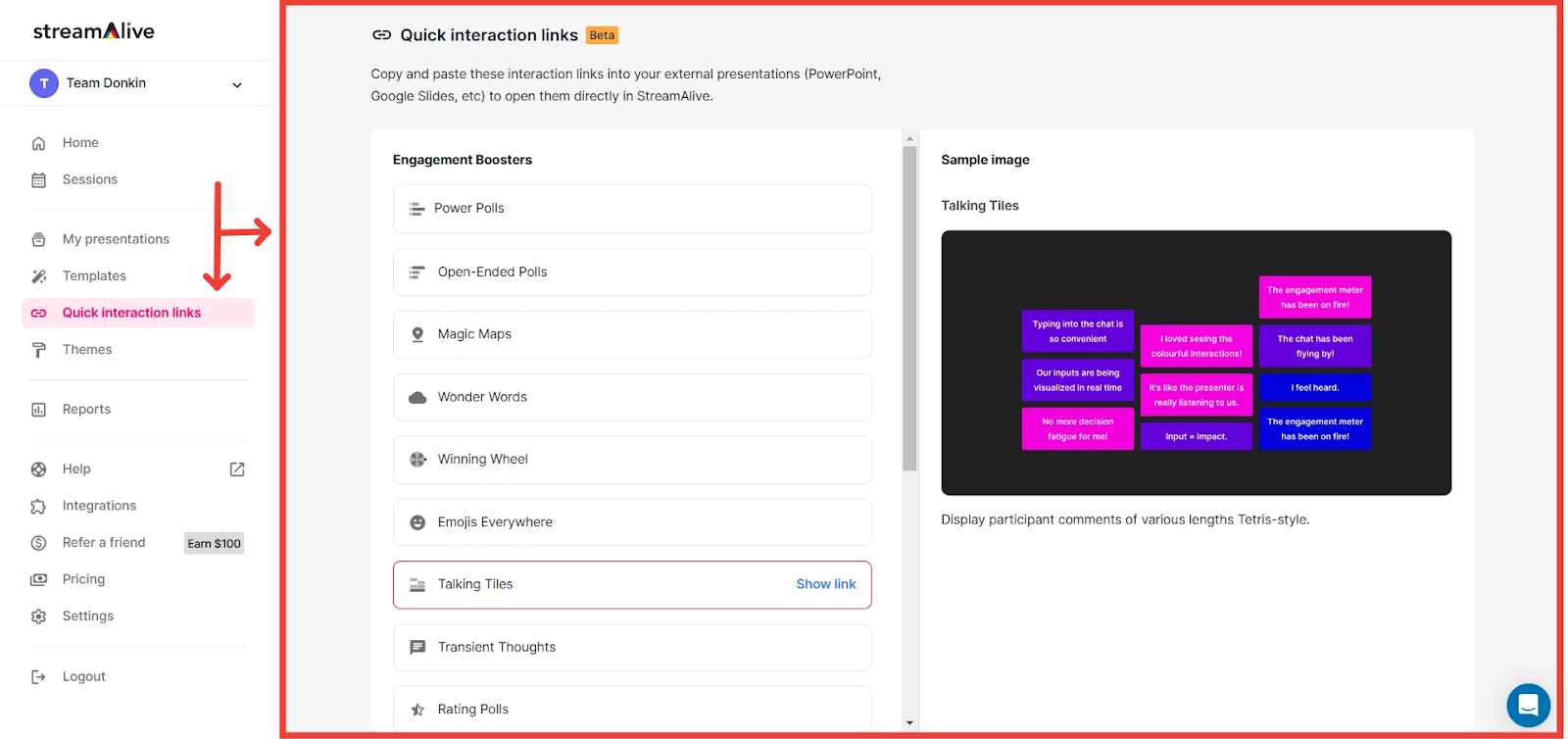Viewport: 1568px width, 739px height.
Task: Click the Sessions calendar icon
Action: pos(39,180)
